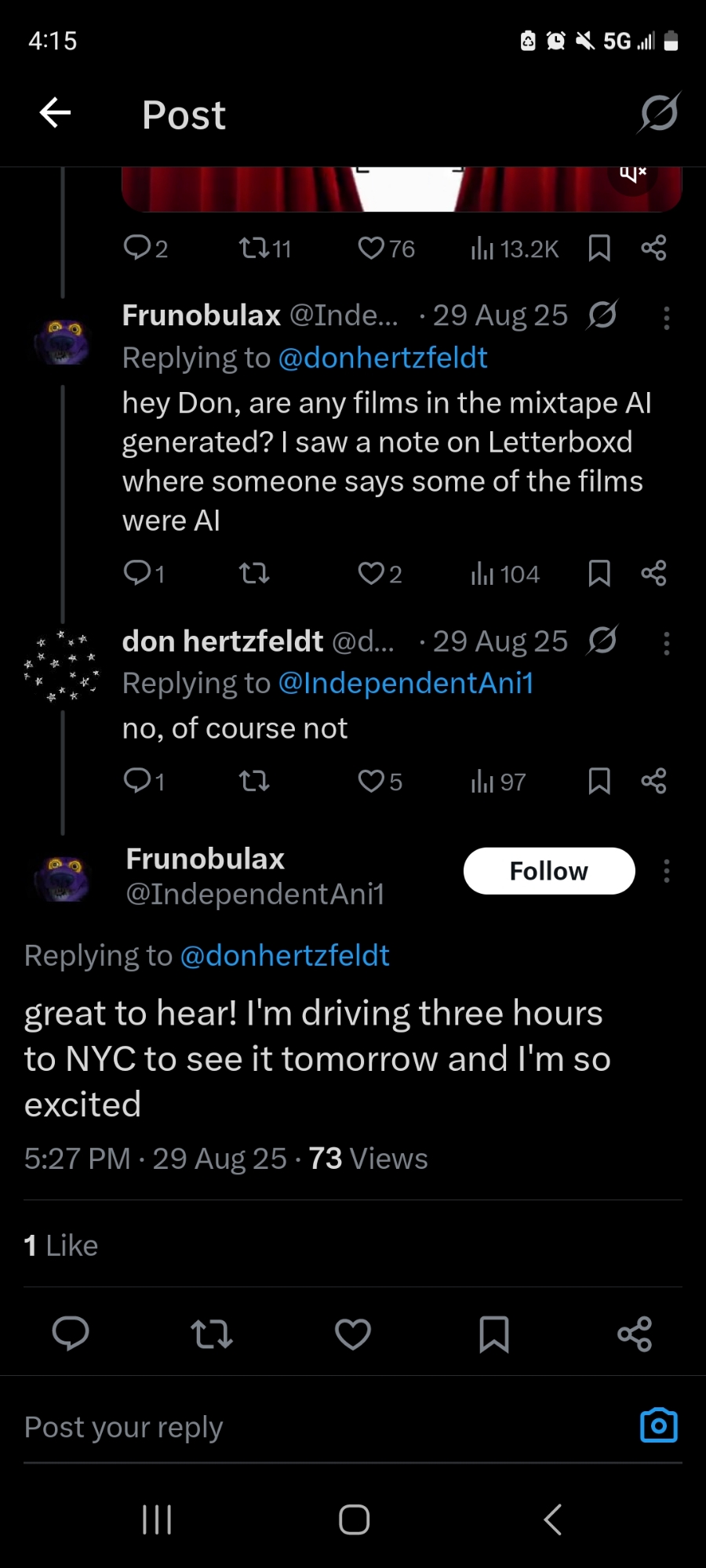Bookmark the "hey Don" reply from Frunobulax

599,574
